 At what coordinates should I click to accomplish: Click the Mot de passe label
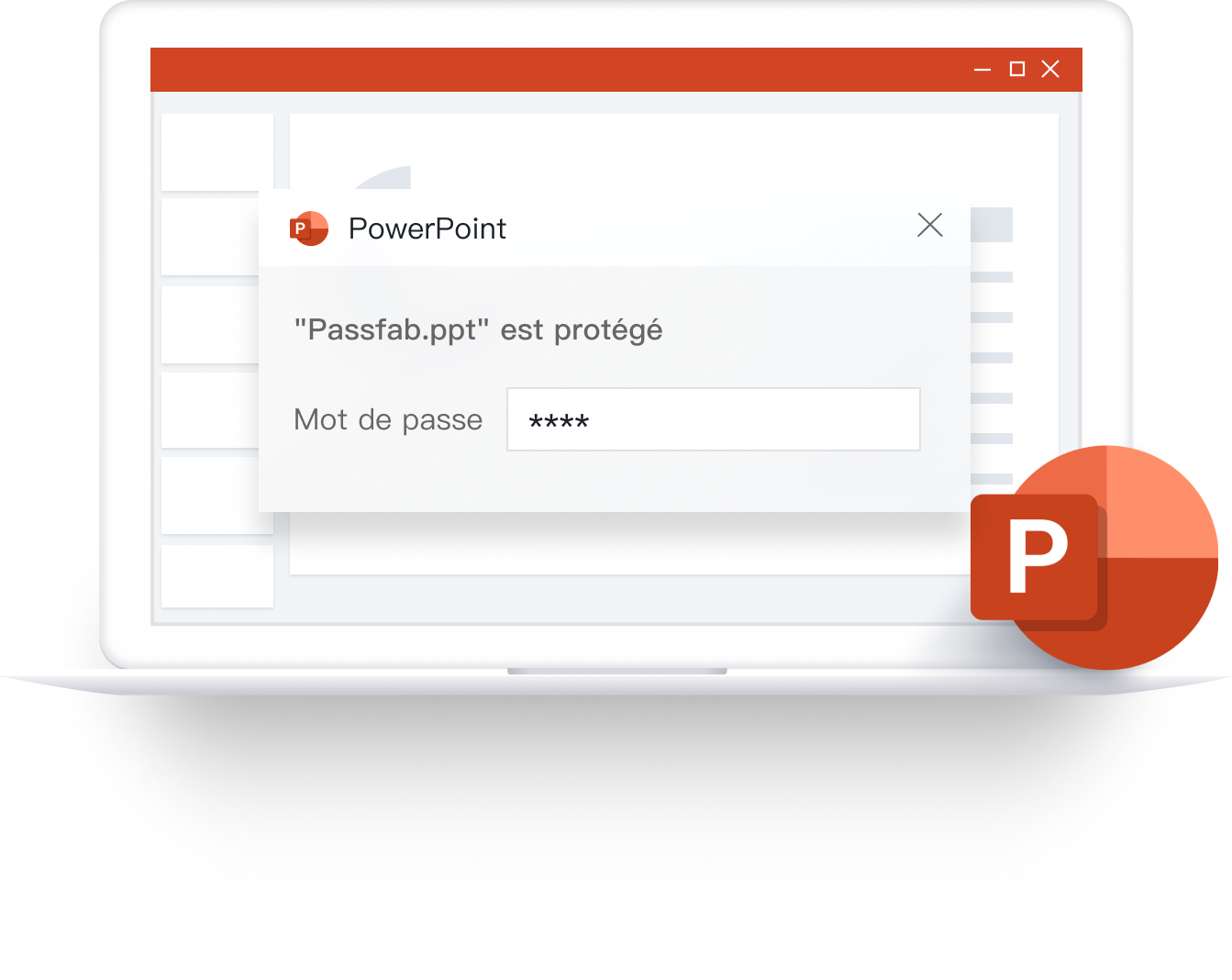[x=388, y=420]
